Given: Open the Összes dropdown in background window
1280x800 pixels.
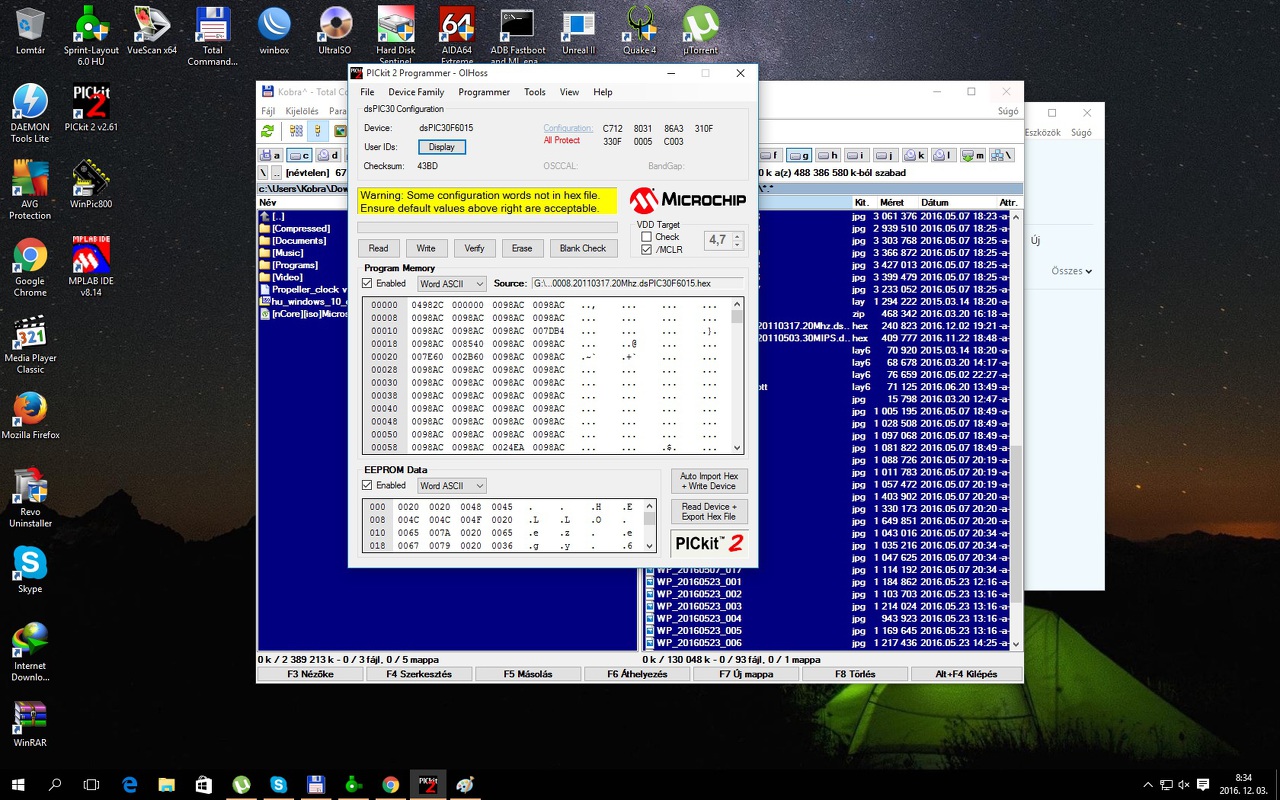Looking at the screenshot, I should coord(1072,271).
